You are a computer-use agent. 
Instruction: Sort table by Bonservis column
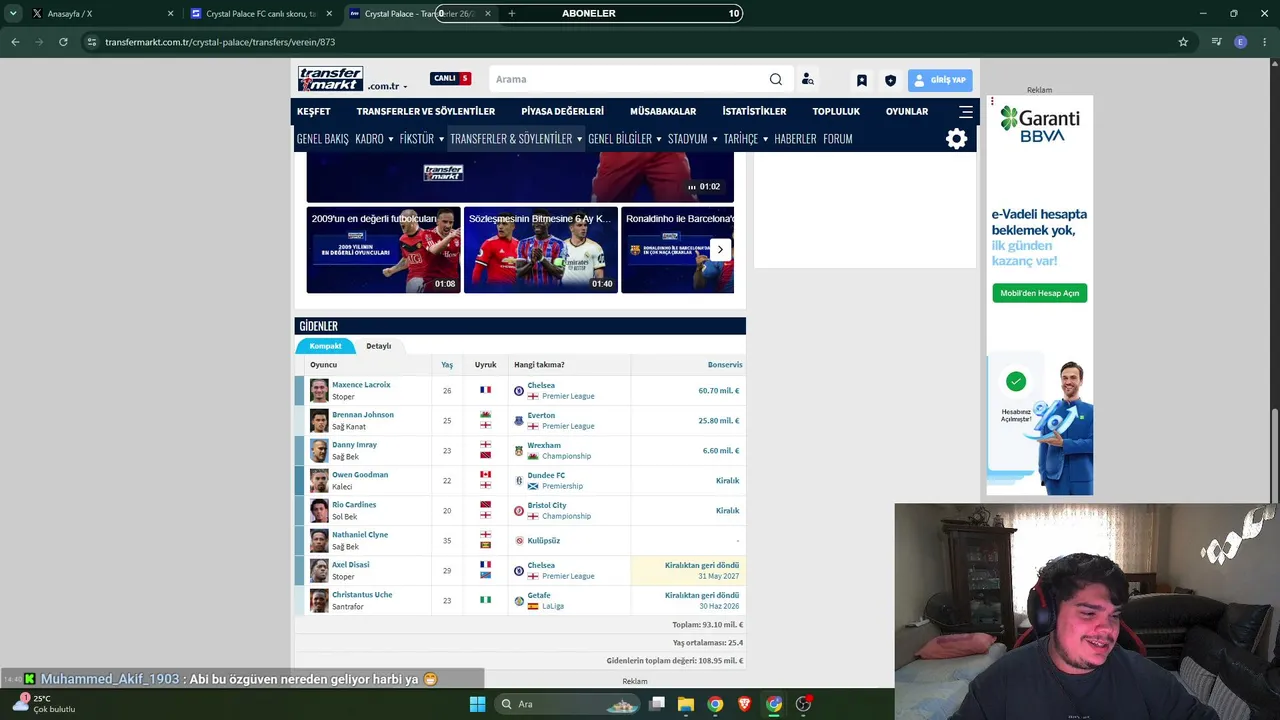tap(725, 365)
